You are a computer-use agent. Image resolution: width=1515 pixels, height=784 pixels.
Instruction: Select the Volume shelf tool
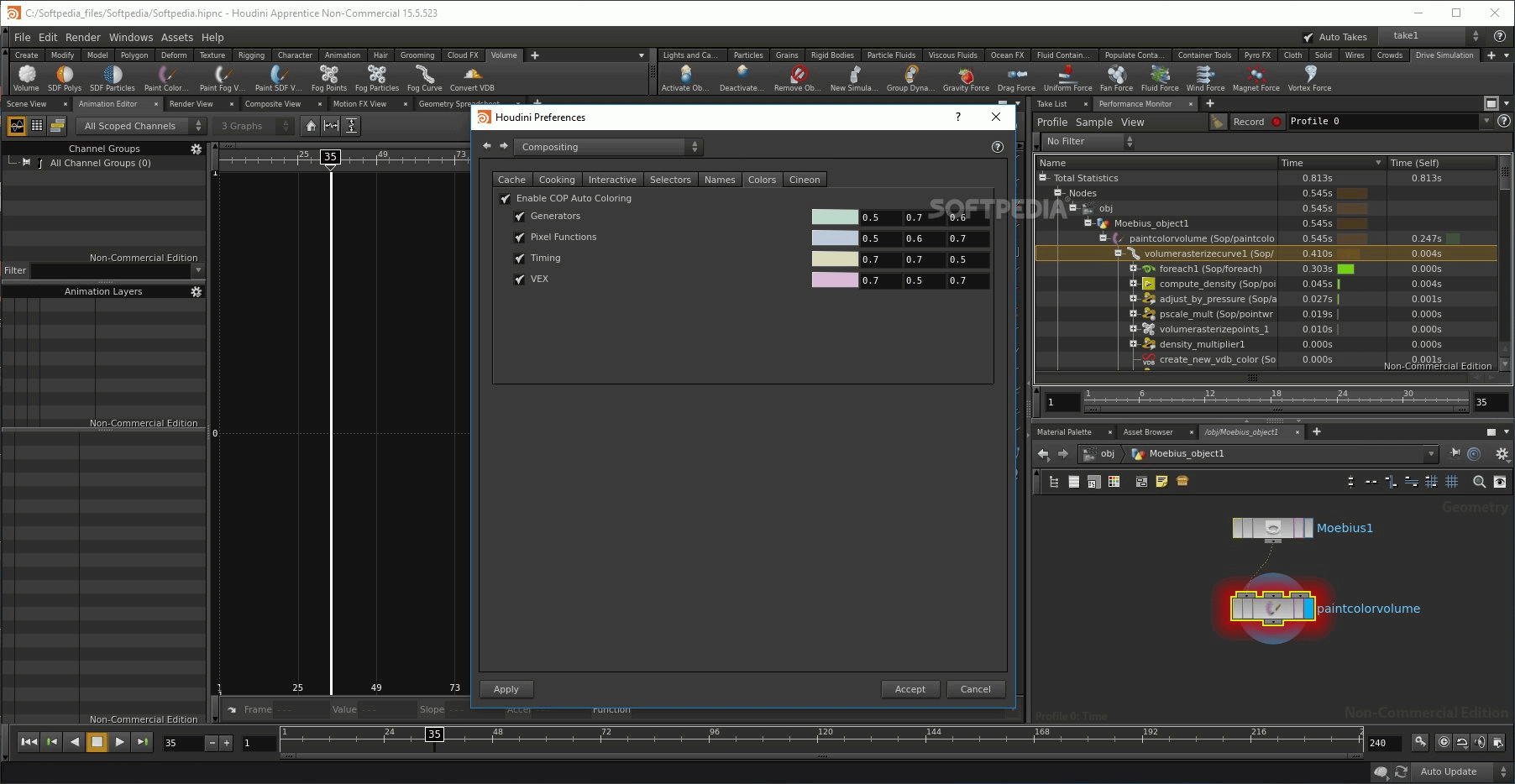pos(26,79)
